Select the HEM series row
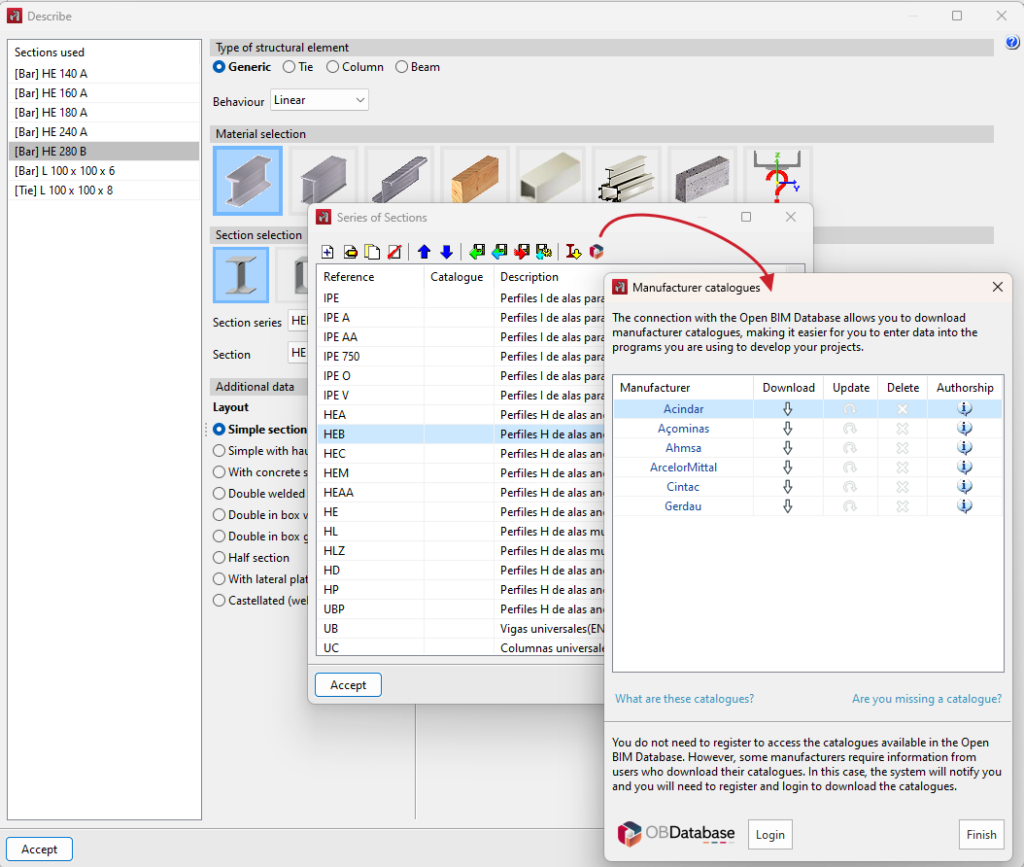 pyautogui.click(x=460, y=473)
